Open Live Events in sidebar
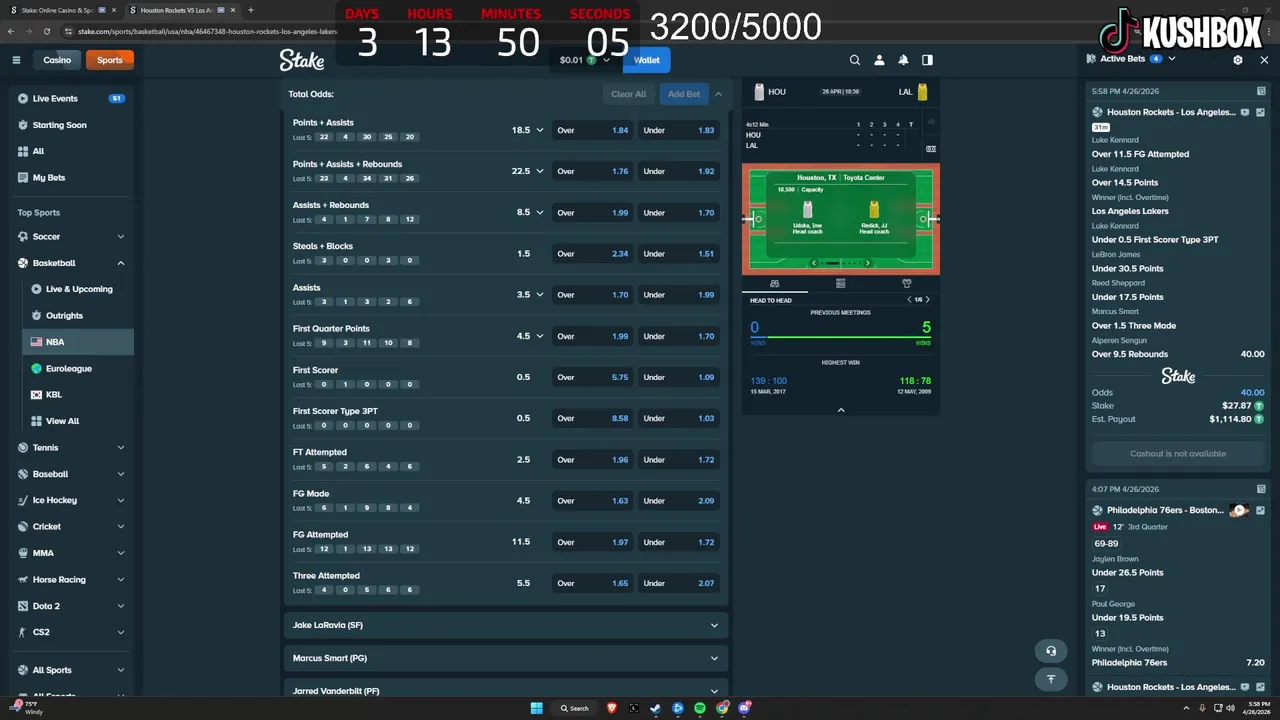This screenshot has width=1280, height=720. (72, 99)
